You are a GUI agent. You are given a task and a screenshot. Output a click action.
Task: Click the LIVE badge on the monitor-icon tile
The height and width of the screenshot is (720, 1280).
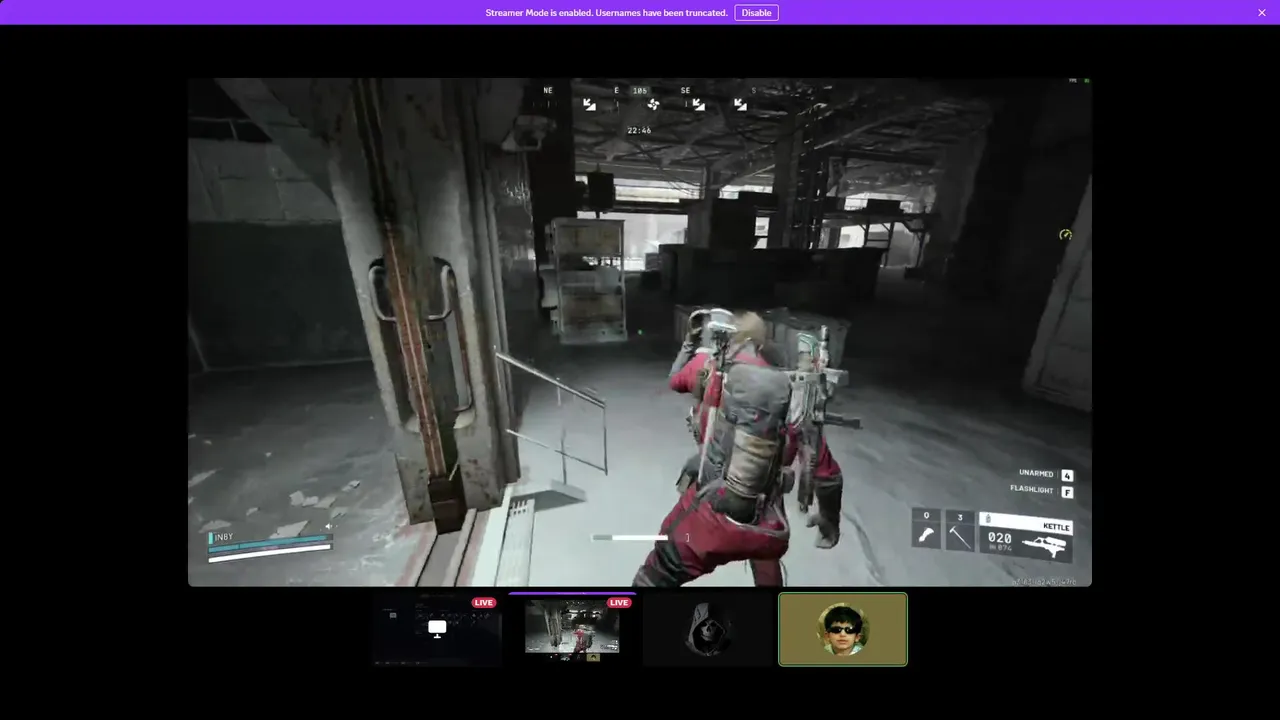[x=484, y=603]
